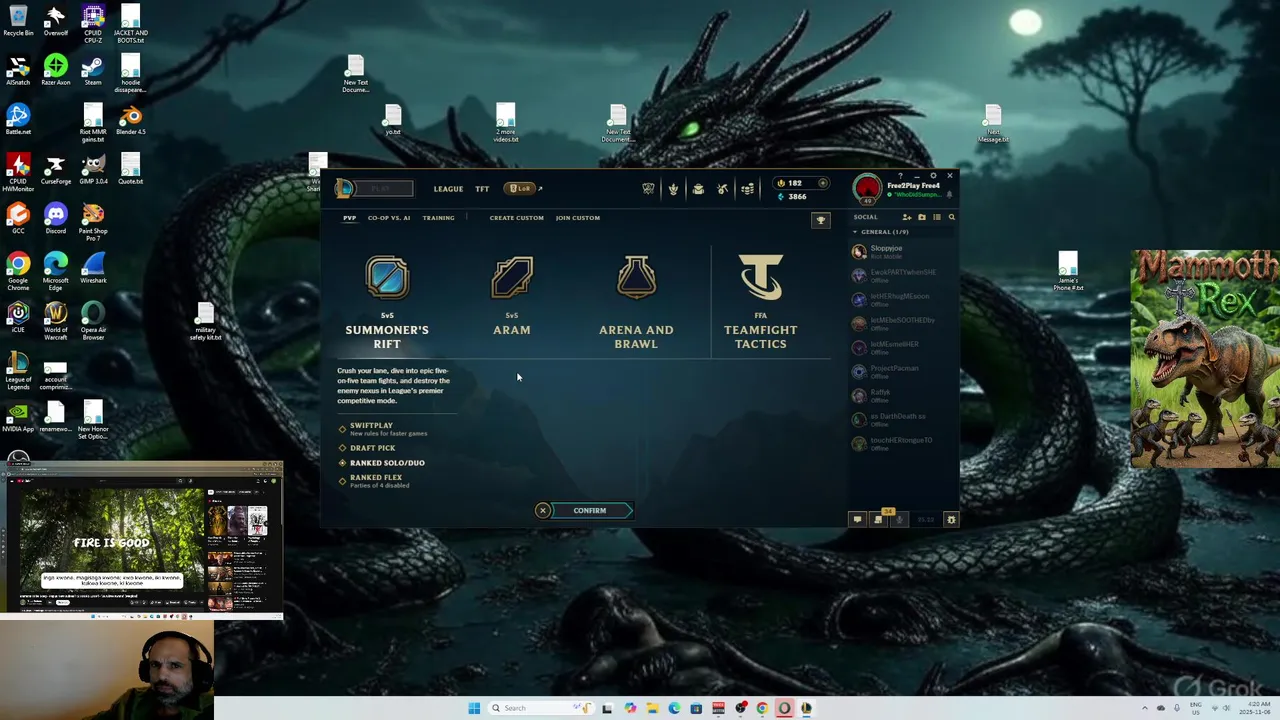Click the League of Legends logo home icon
1280x720 pixels.
click(x=344, y=188)
